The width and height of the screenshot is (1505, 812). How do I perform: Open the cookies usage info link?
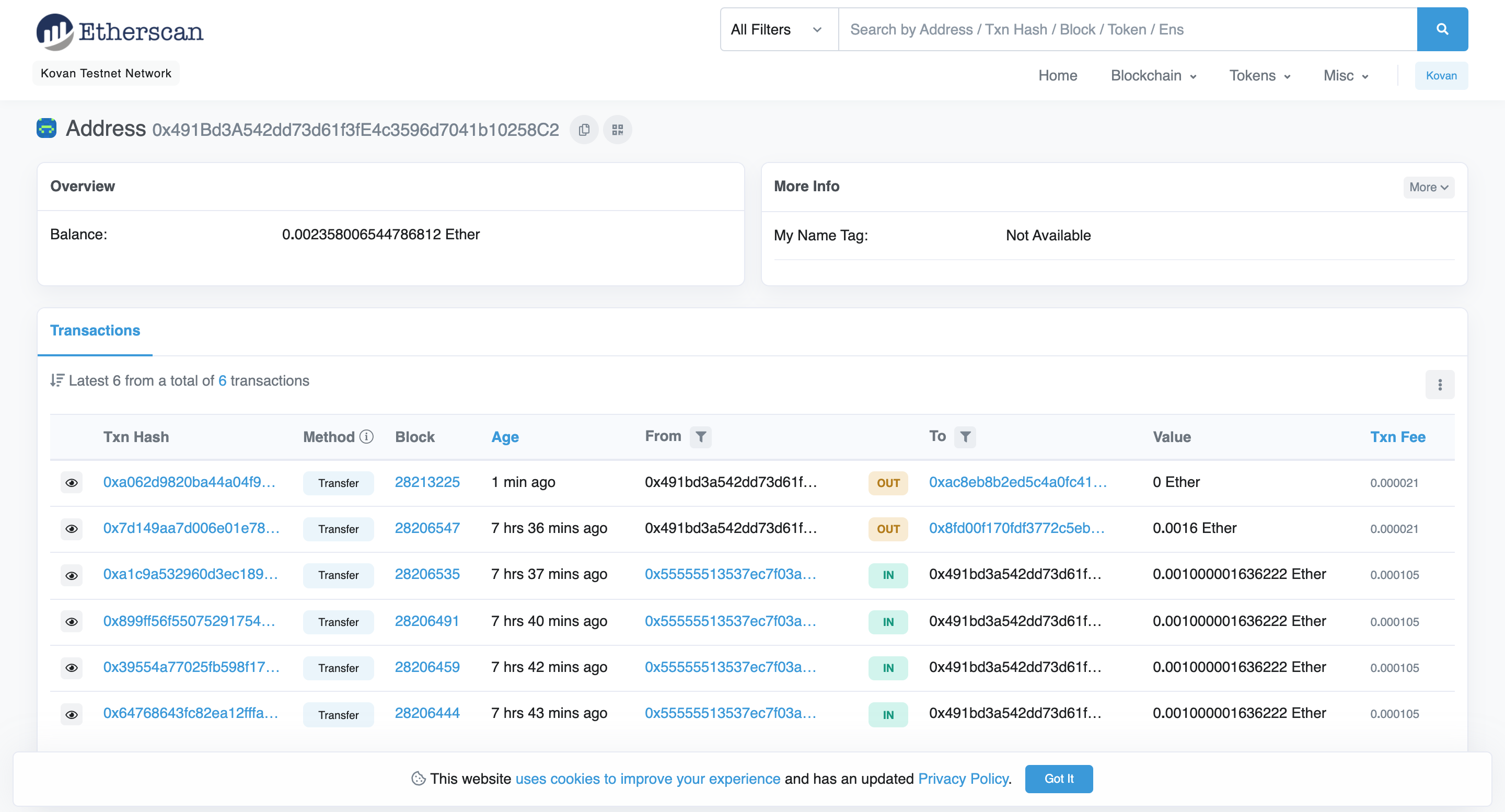point(648,779)
